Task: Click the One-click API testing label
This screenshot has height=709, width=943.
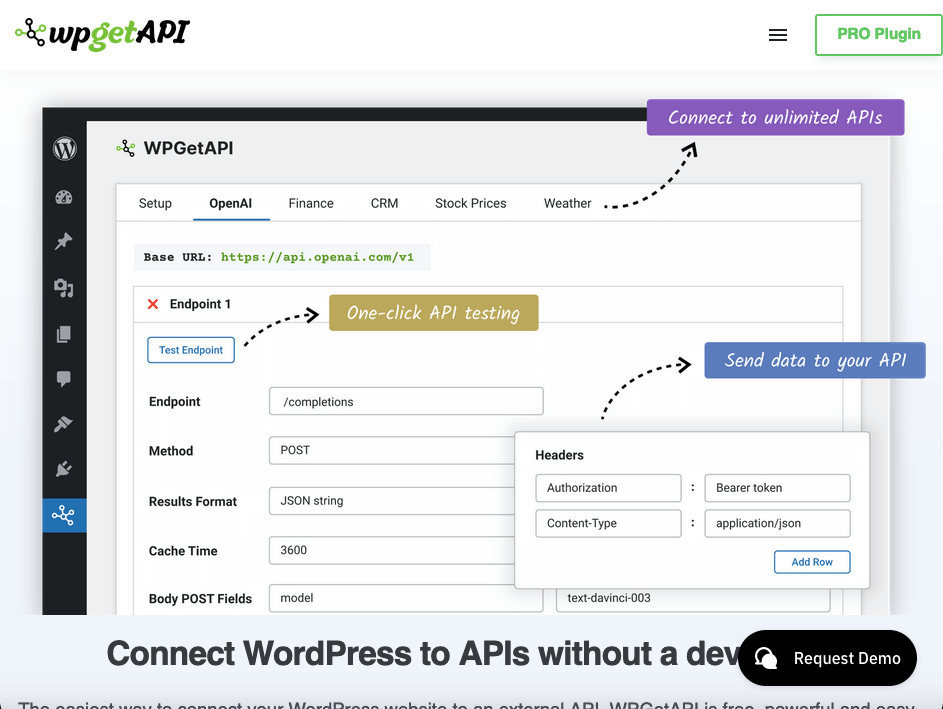Action: (x=434, y=313)
